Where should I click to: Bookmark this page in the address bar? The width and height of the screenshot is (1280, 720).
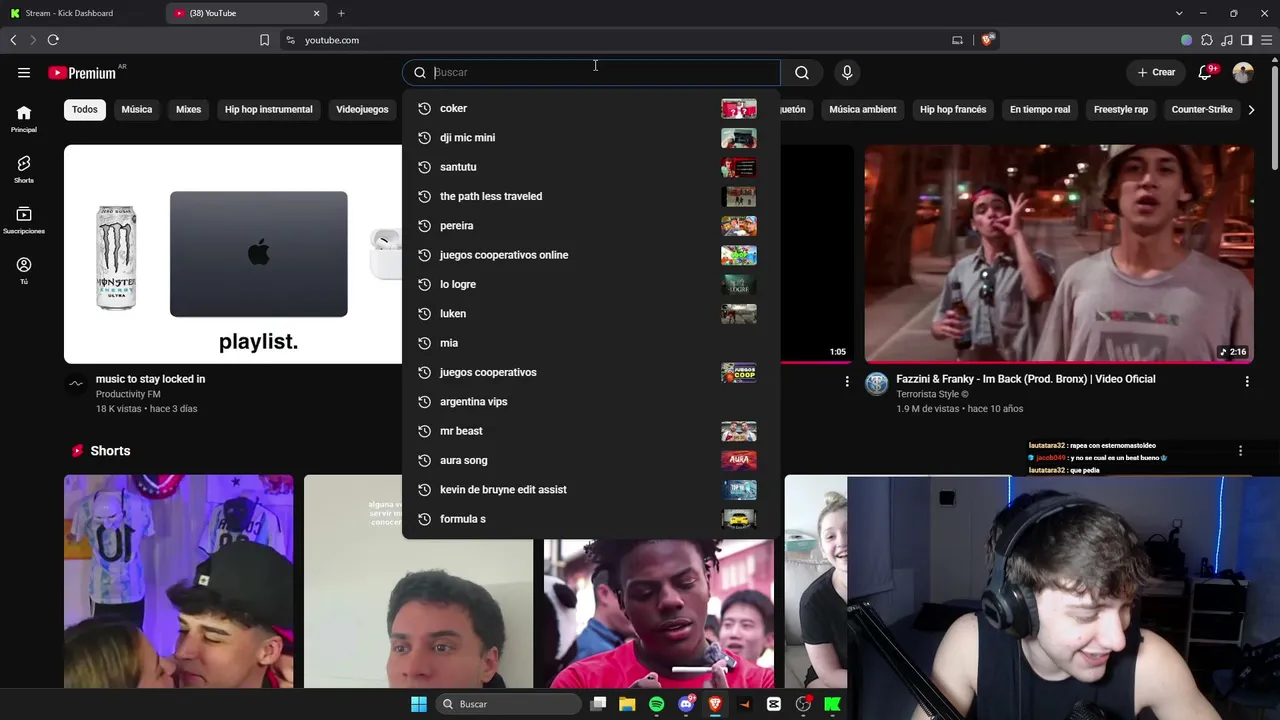pos(264,40)
